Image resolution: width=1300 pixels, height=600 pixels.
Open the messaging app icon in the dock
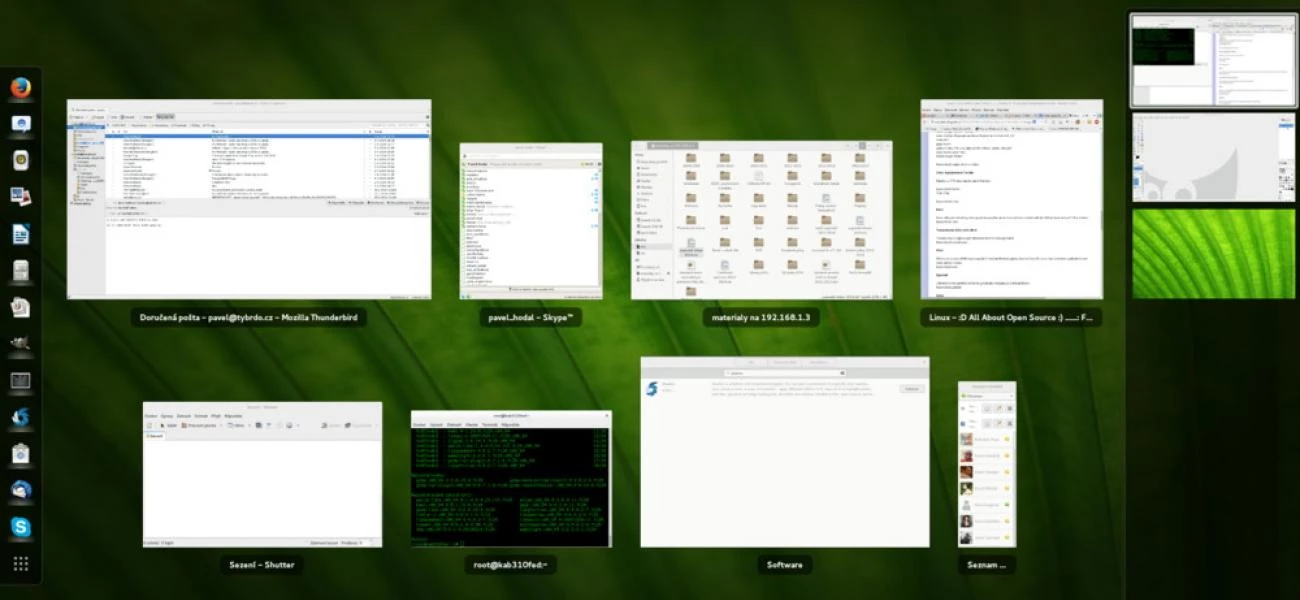(x=20, y=124)
